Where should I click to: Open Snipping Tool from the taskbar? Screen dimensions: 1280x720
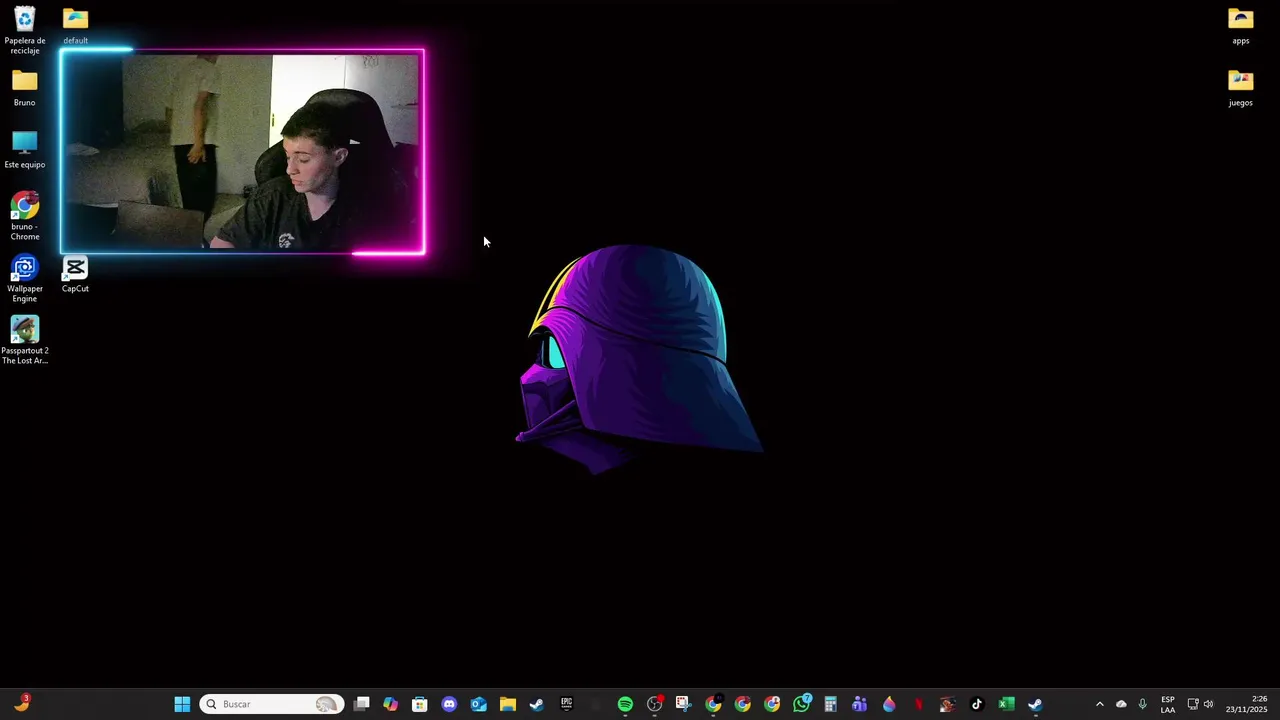[x=683, y=704]
